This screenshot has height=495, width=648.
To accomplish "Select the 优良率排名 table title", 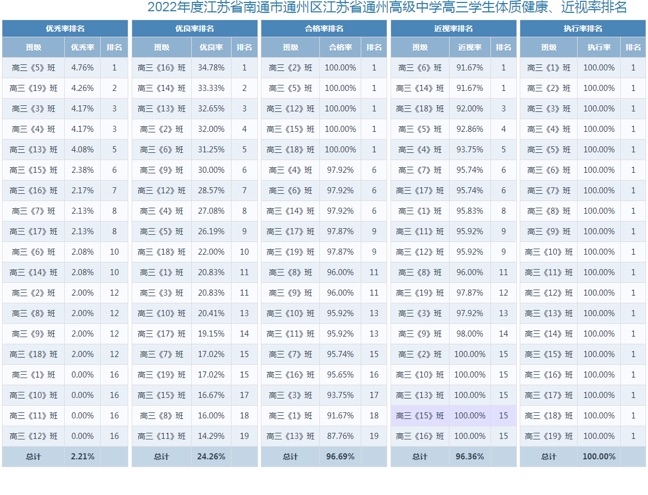I will (x=194, y=28).
